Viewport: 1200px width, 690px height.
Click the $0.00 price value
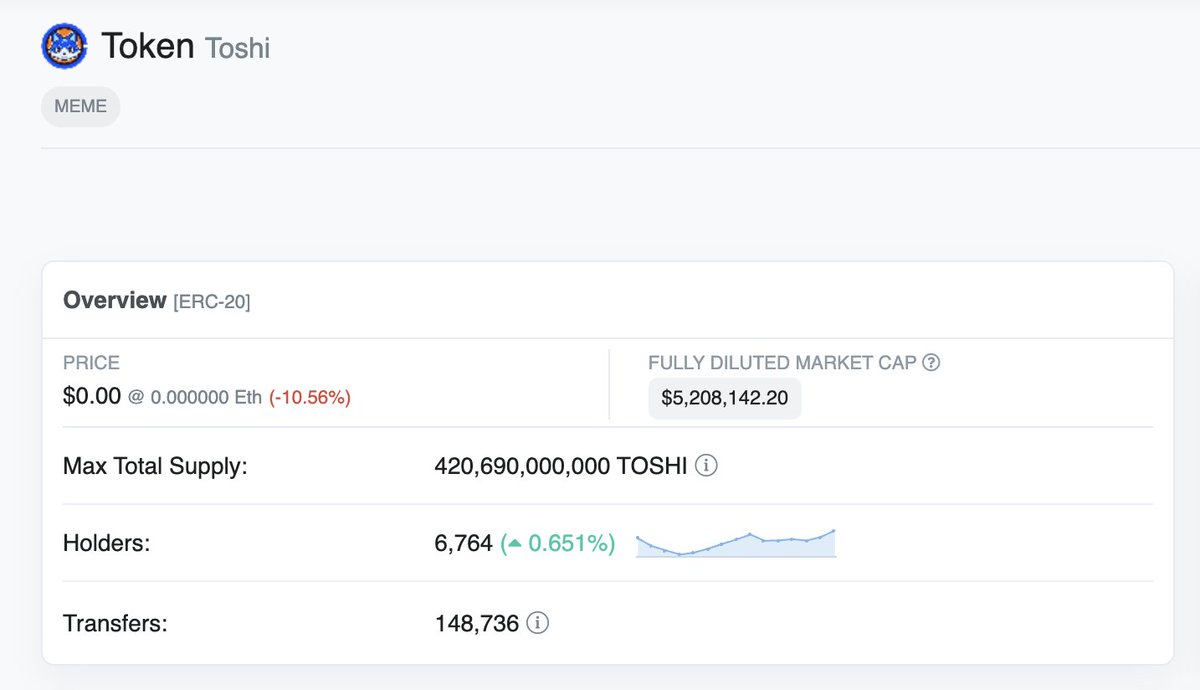92,397
